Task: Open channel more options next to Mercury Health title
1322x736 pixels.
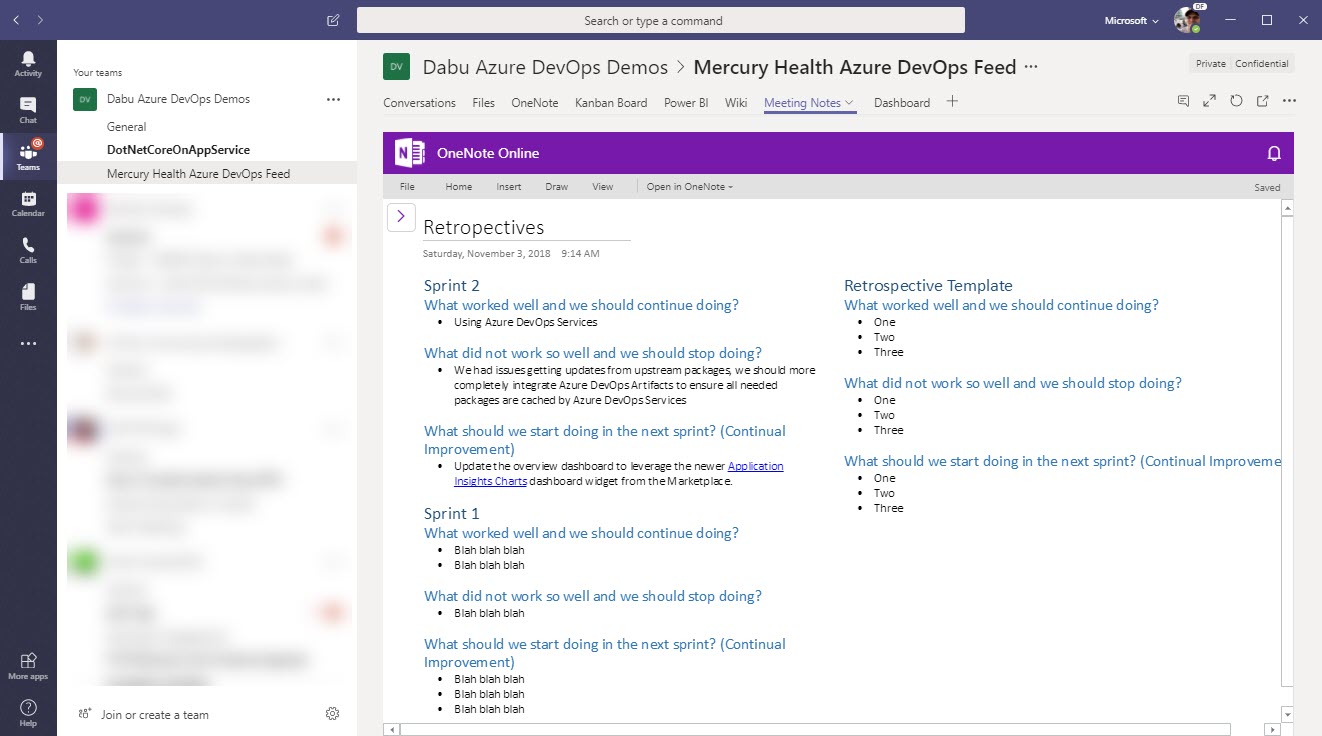Action: pos(1032,67)
